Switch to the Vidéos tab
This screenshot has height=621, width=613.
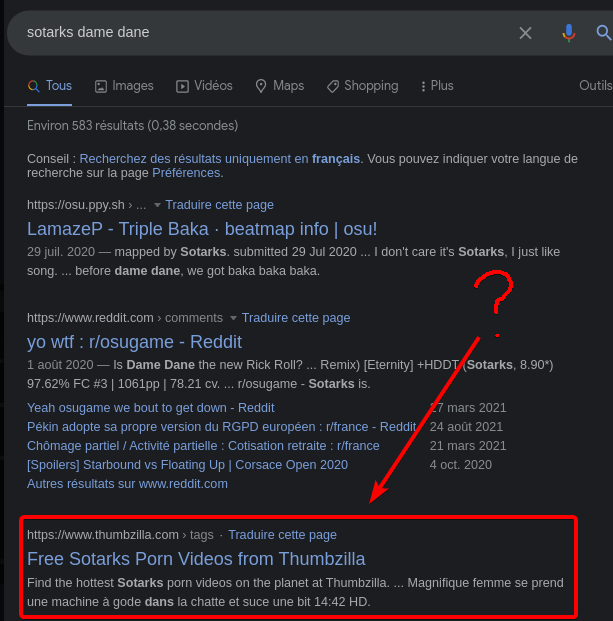point(204,86)
